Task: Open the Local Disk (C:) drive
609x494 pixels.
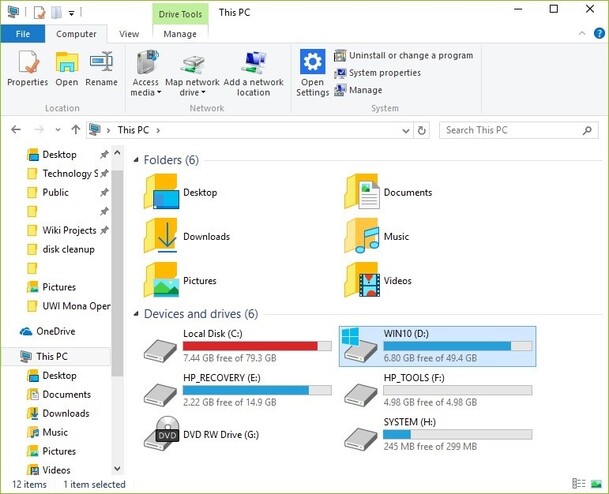Action: 161,347
